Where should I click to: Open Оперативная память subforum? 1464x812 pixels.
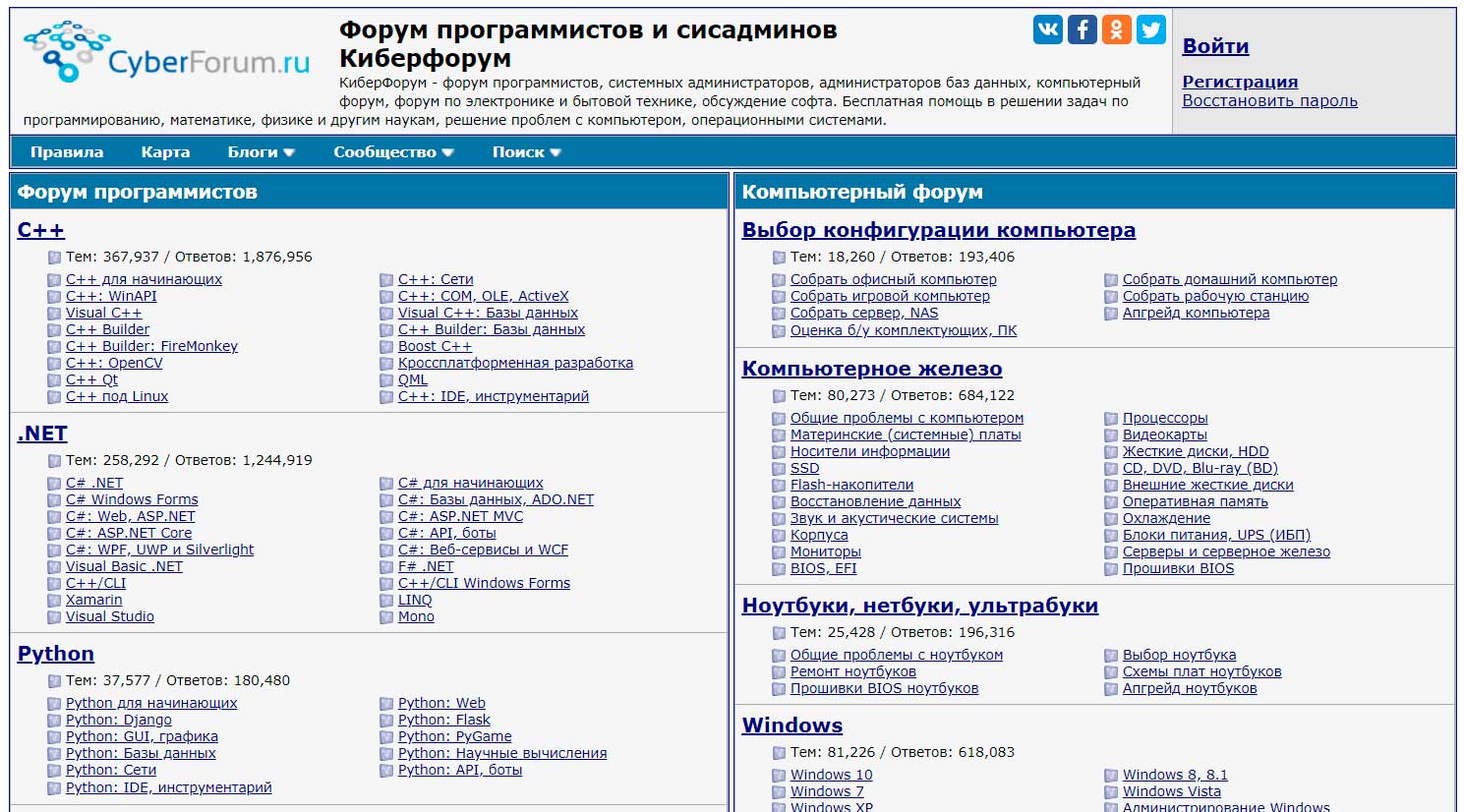point(1196,501)
